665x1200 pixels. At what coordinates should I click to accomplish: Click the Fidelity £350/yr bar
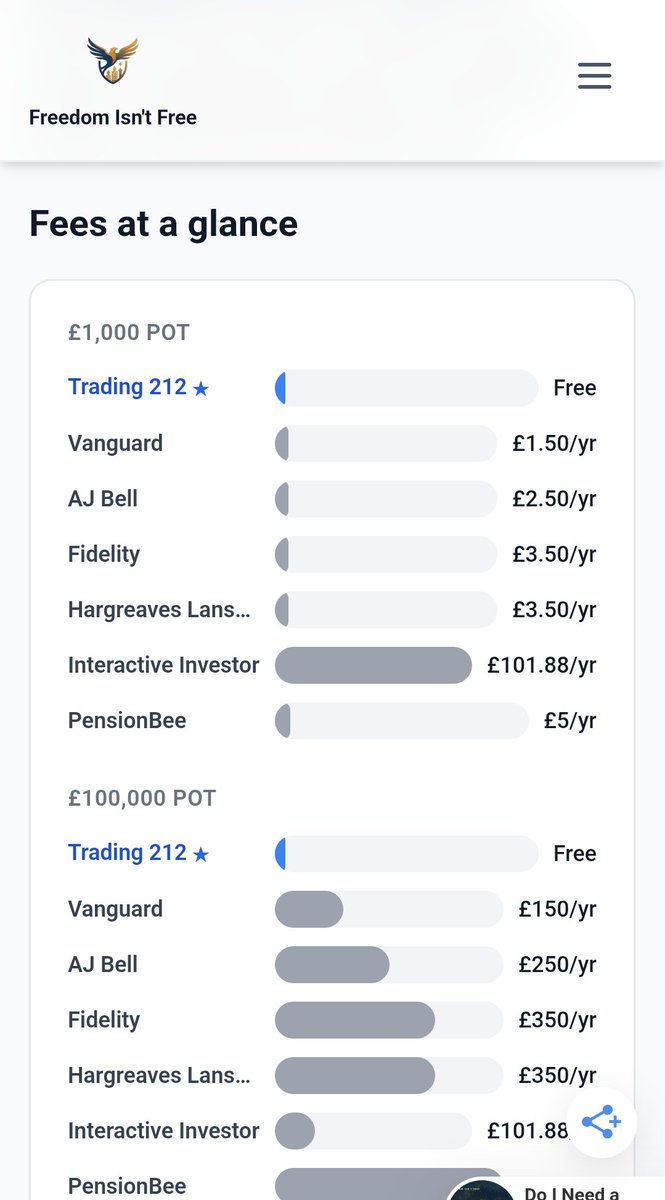[389, 1020]
